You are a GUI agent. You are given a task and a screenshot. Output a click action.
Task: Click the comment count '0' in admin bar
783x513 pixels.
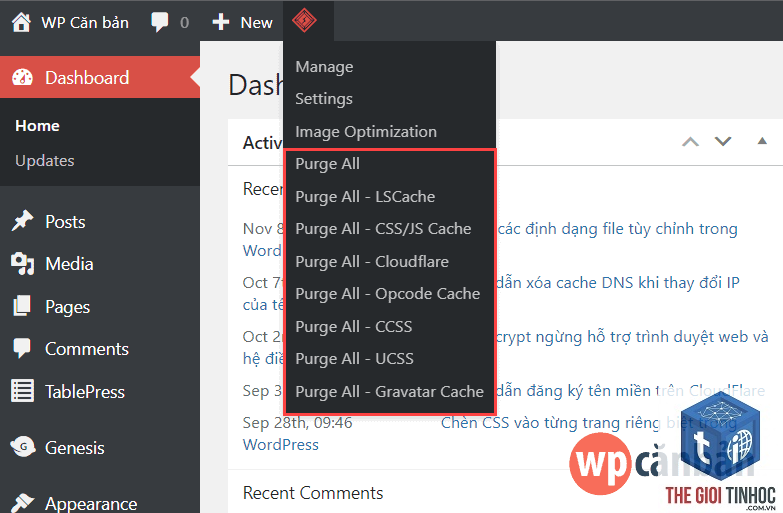[184, 22]
